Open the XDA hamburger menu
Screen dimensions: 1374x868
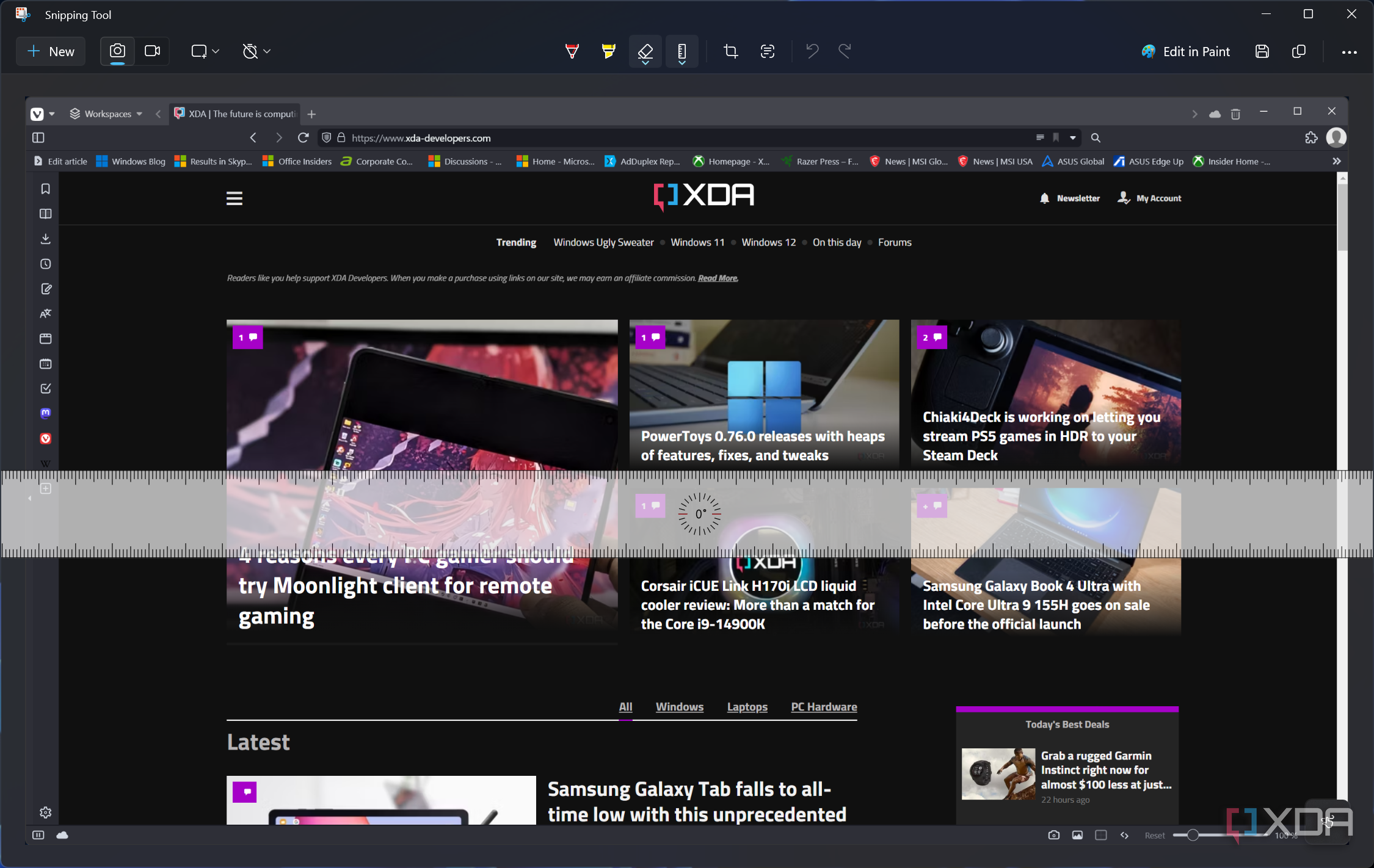(x=234, y=198)
